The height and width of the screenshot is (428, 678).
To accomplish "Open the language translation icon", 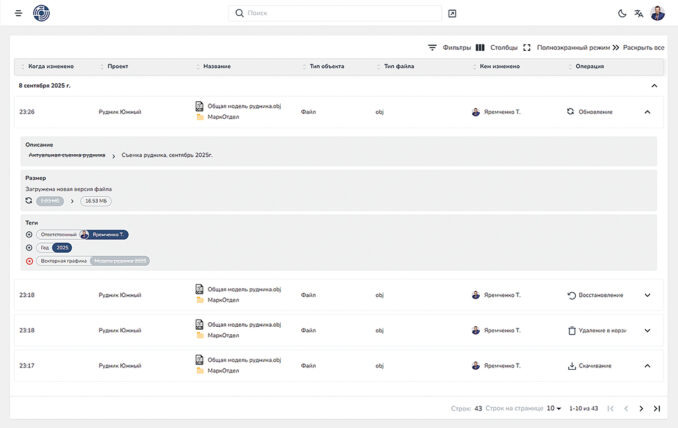I will pos(639,13).
